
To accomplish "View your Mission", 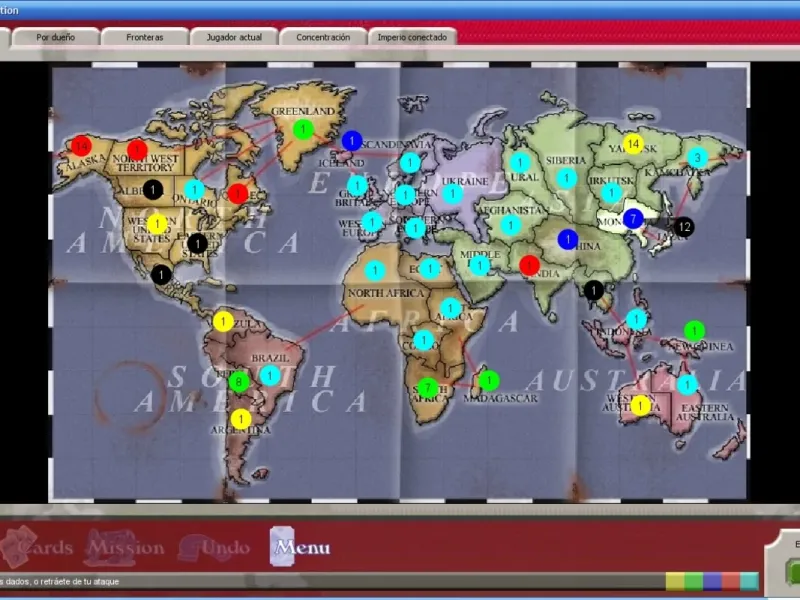I will [x=124, y=547].
